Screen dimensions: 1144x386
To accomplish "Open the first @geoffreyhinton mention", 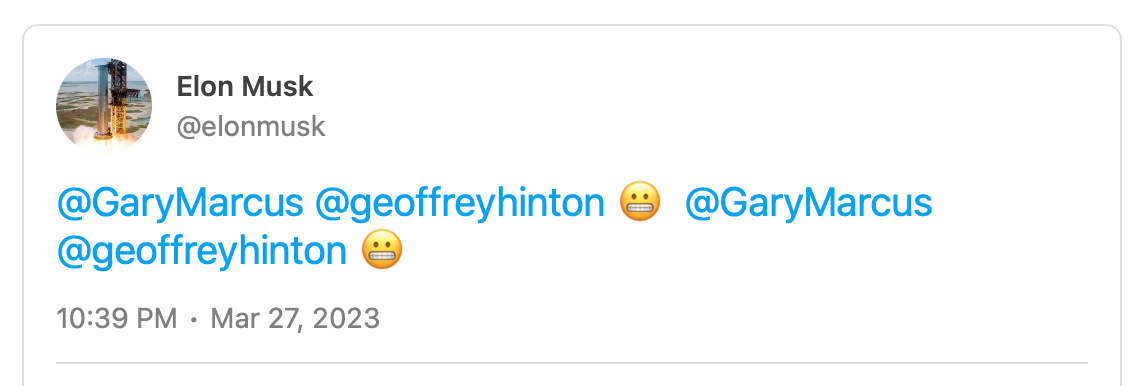I will click(x=460, y=203).
